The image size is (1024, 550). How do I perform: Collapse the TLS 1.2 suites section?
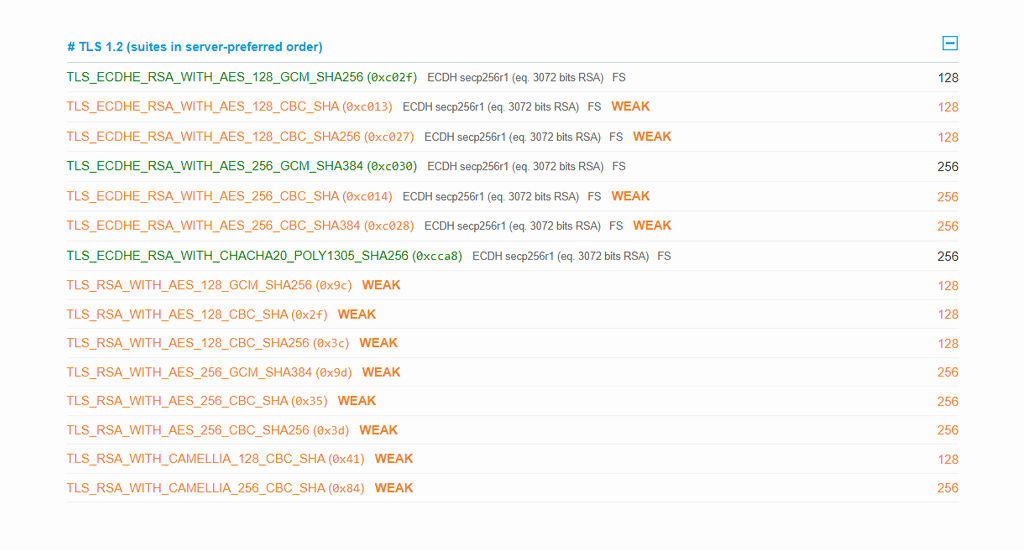click(x=950, y=43)
